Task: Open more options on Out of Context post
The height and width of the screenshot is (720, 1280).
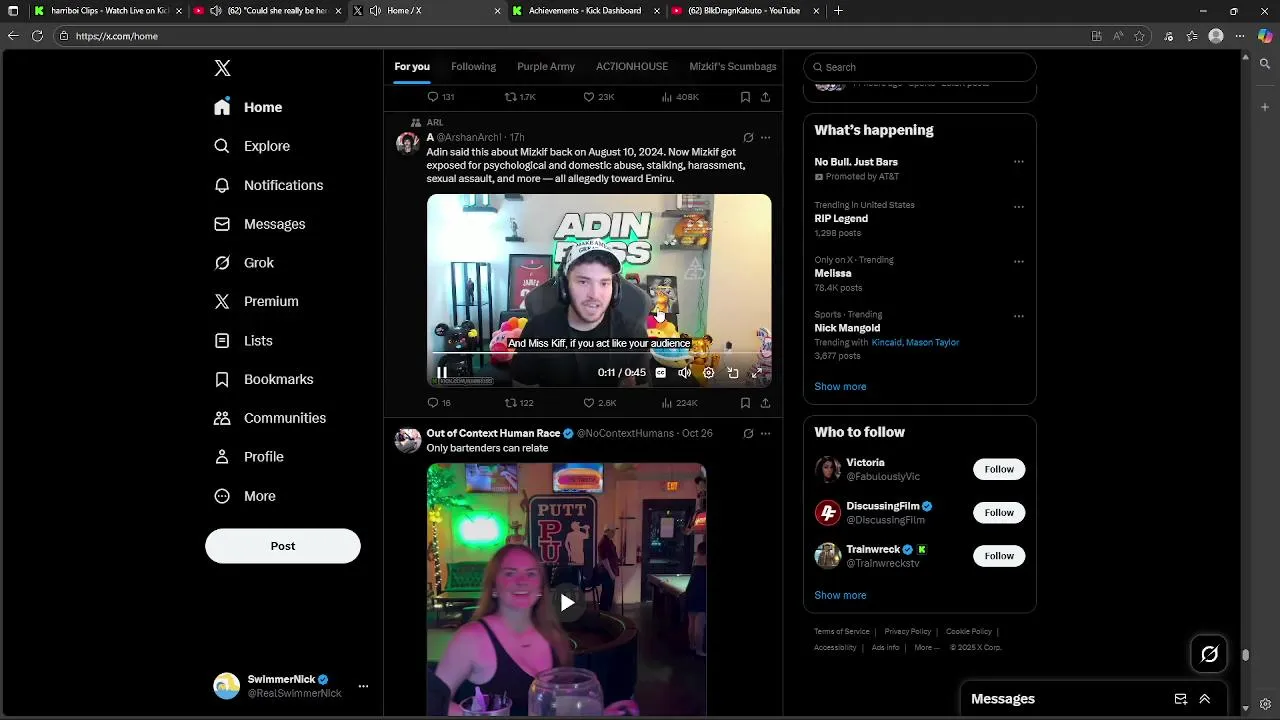Action: [765, 434]
